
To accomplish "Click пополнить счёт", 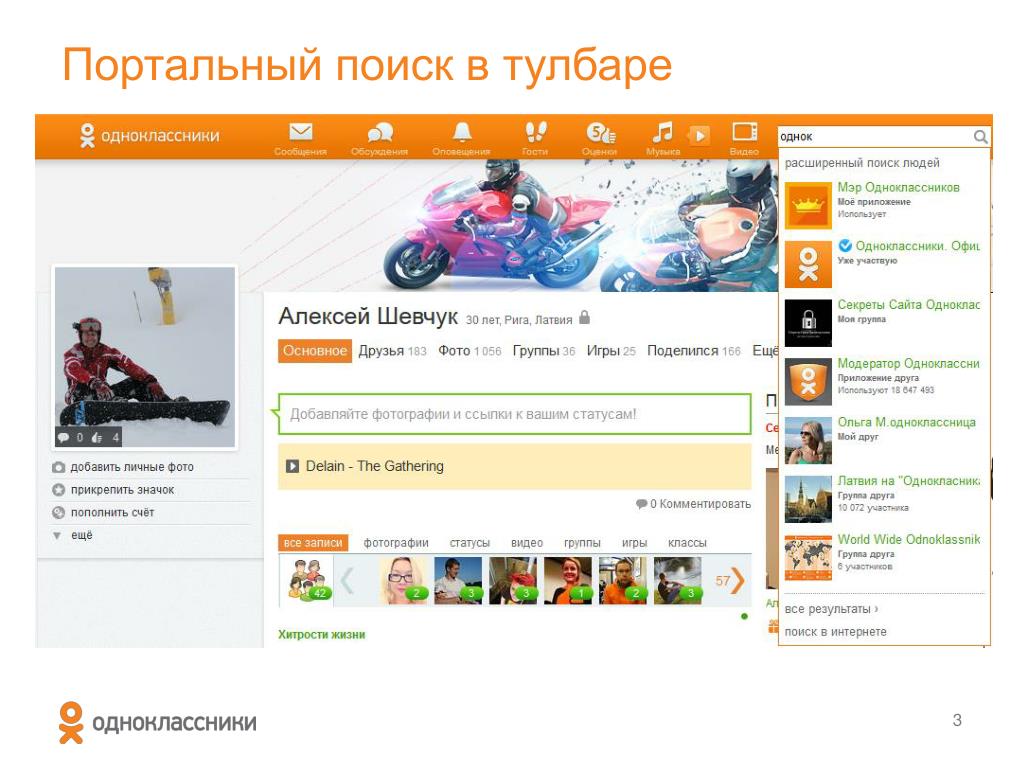I will (112, 513).
